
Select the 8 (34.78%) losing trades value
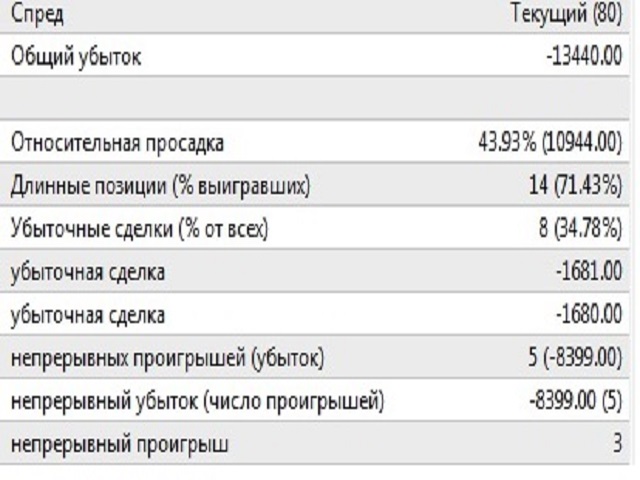coord(580,228)
